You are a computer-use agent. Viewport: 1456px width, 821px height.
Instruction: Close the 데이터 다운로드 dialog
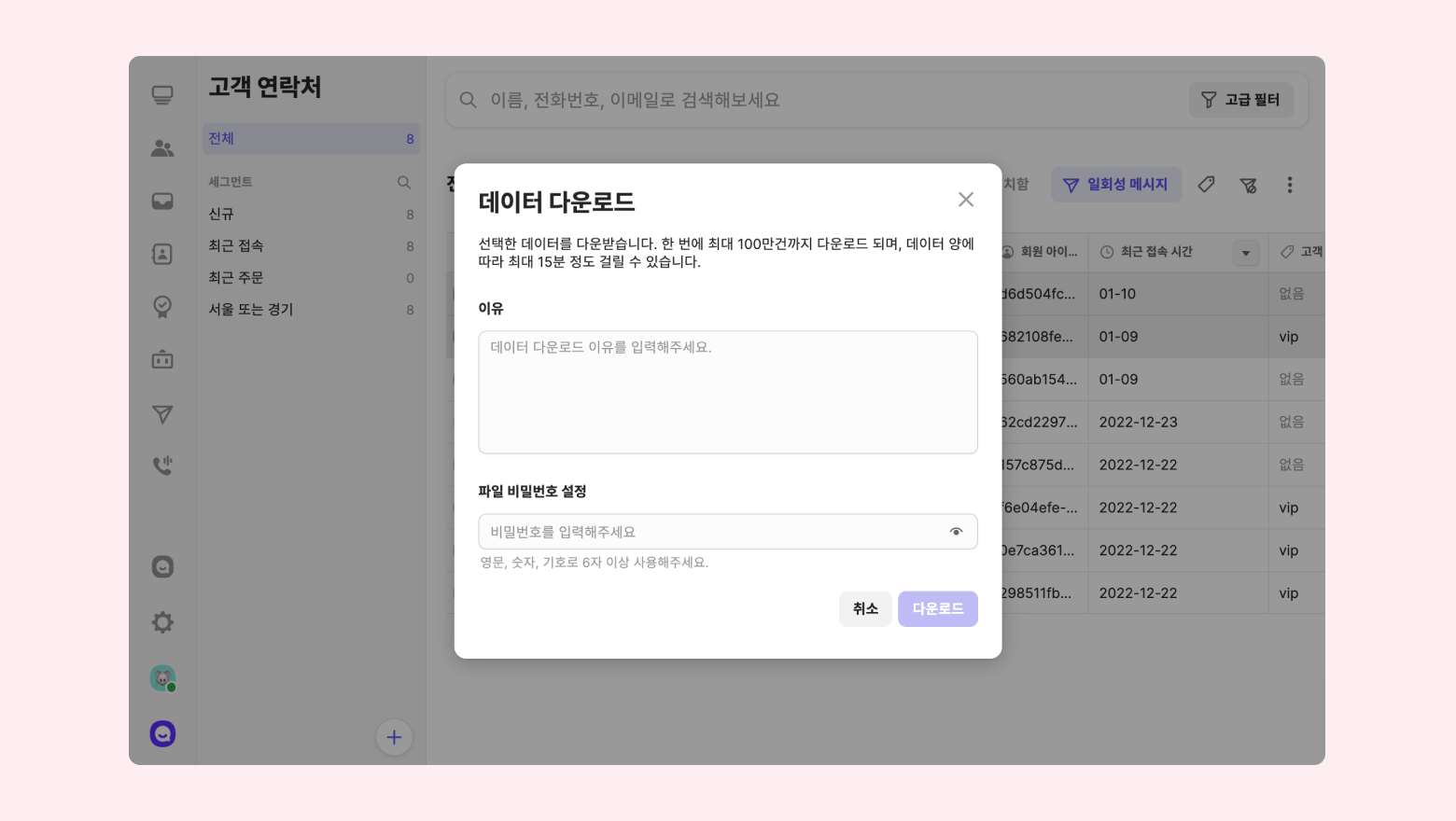tap(965, 200)
